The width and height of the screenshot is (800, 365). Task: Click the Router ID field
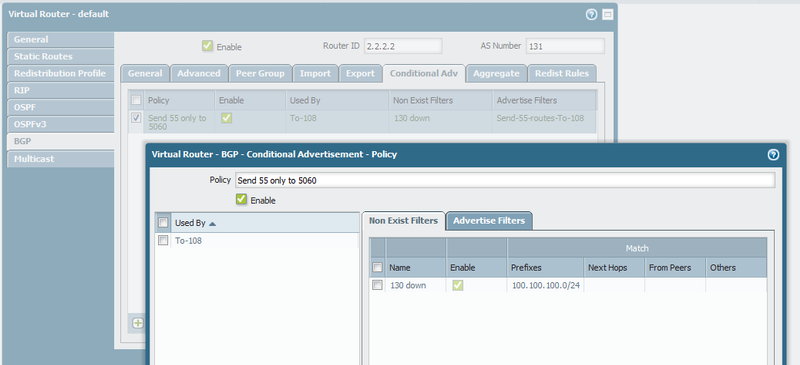click(x=403, y=46)
